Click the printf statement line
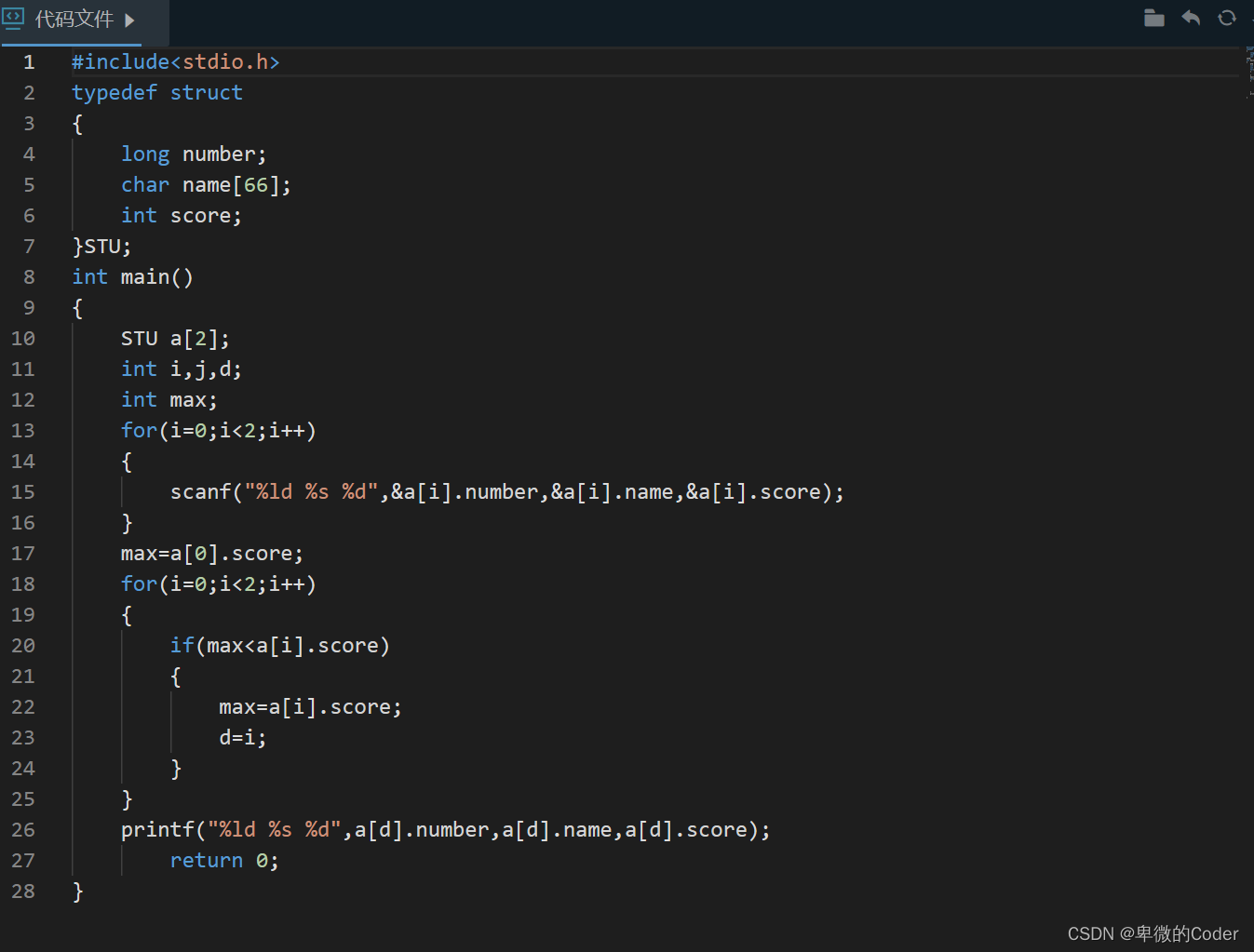Screen dimensions: 1254x952 pos(446,829)
